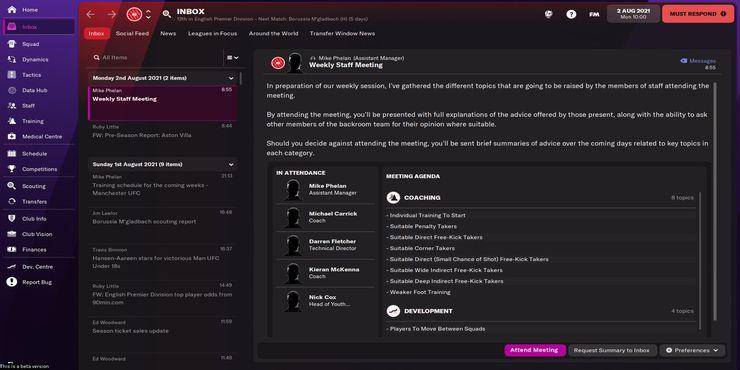Collapse Monday 2nd August 2021 group
This screenshot has height=370, width=740.
coord(231,78)
